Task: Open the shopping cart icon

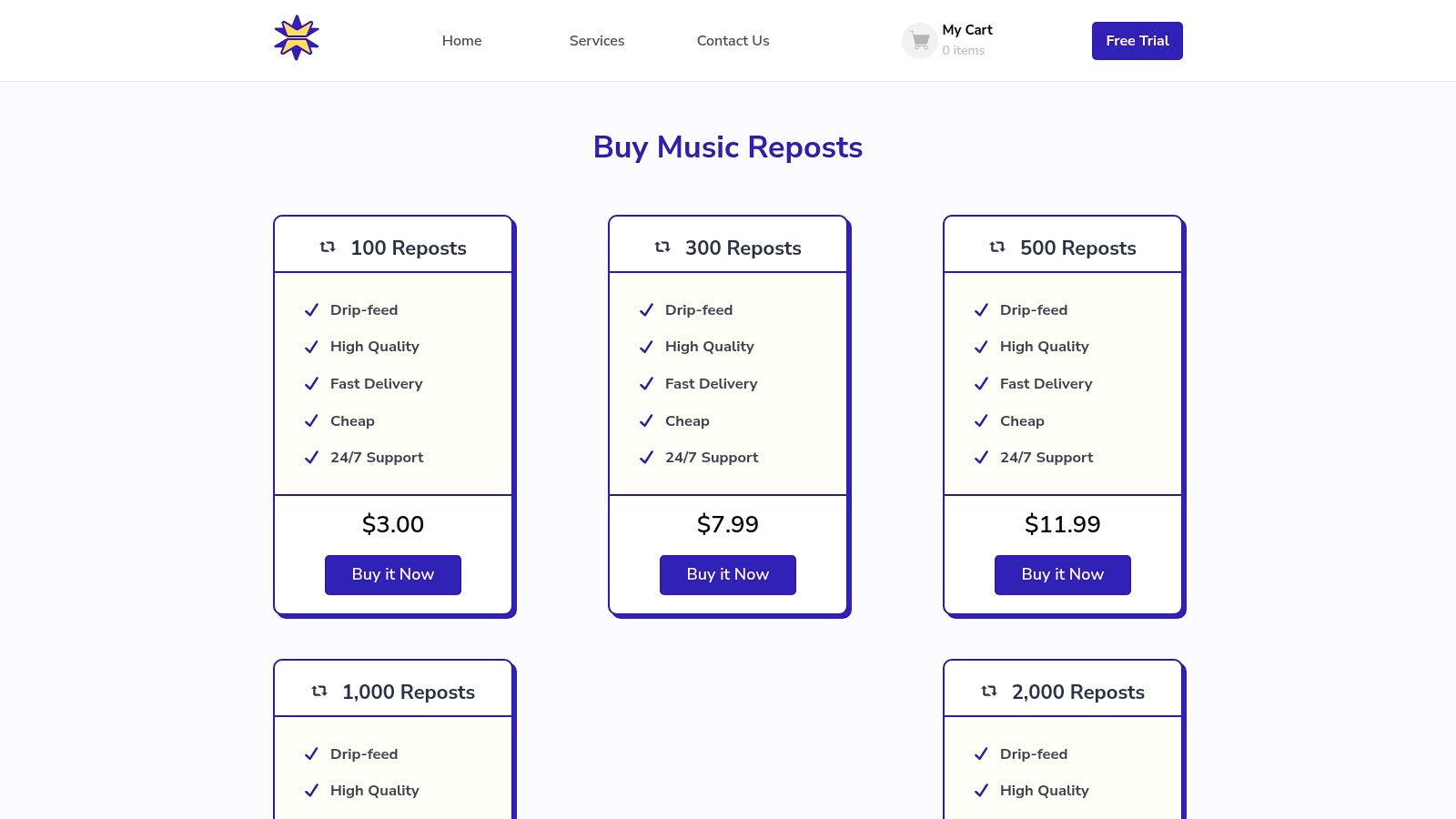Action: click(920, 41)
